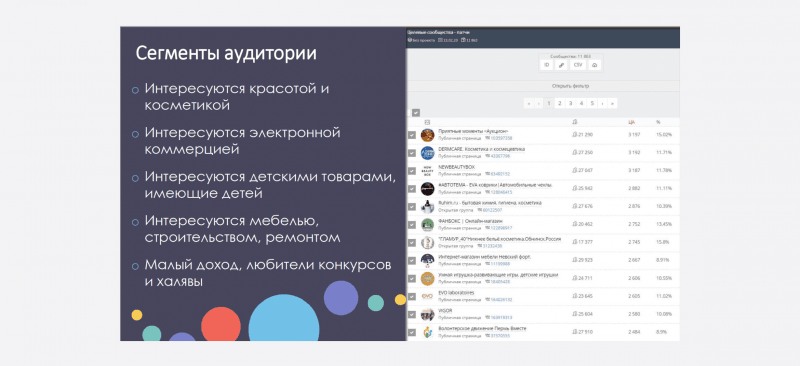Viewport: 800px width, 366px height.
Task: Open community ID link 103597358
Action: click(x=502, y=138)
